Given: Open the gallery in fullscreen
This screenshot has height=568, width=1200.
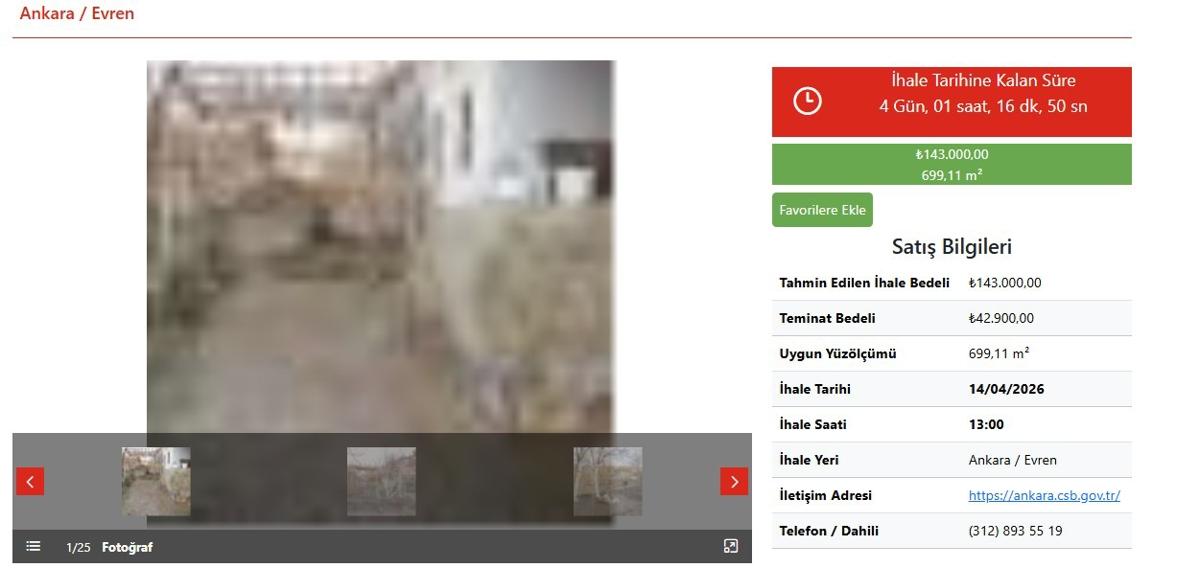Looking at the screenshot, I should pos(730,546).
